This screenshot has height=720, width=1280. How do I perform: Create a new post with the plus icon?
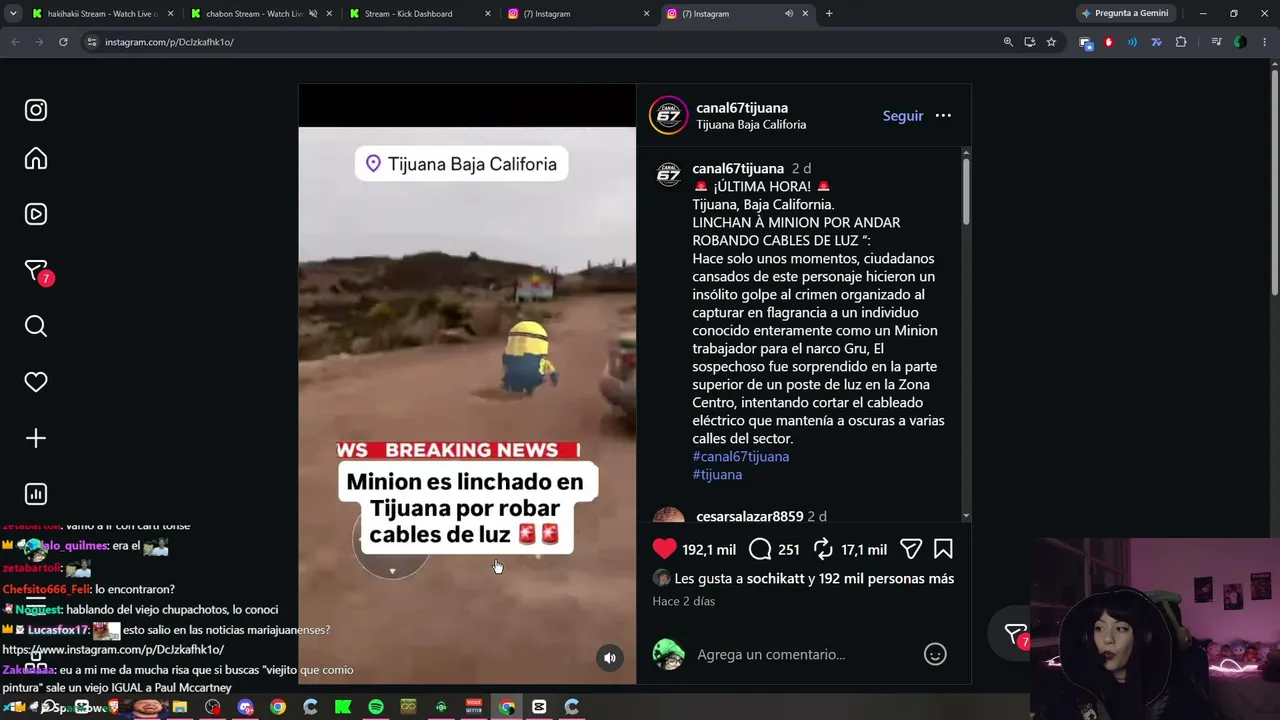point(36,438)
